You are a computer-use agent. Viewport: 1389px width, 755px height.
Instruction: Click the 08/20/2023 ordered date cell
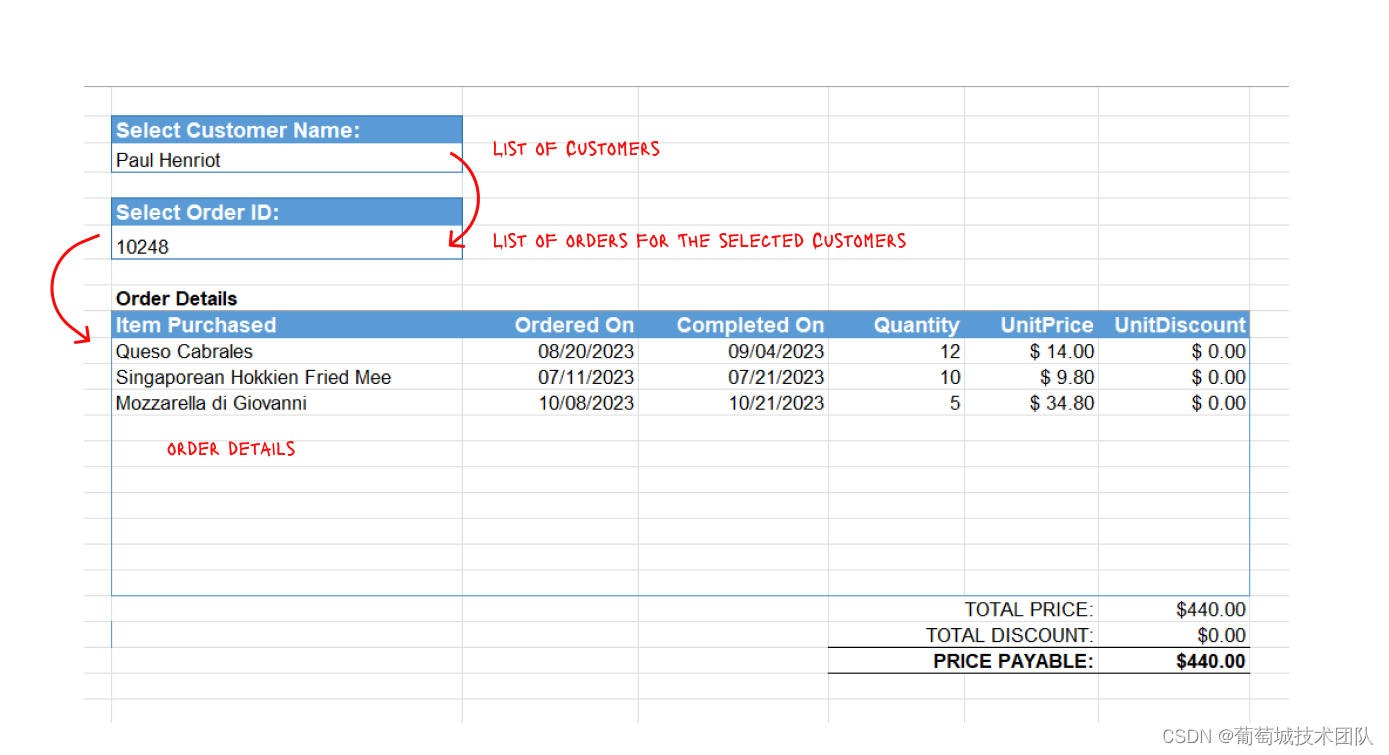[x=551, y=351]
